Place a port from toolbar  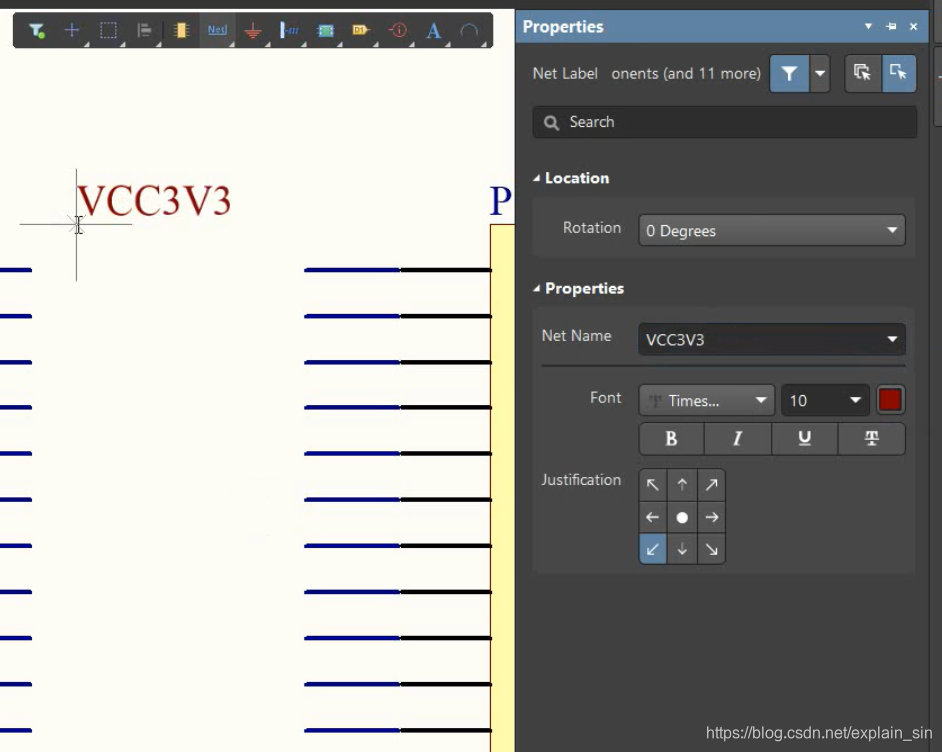click(x=361, y=29)
